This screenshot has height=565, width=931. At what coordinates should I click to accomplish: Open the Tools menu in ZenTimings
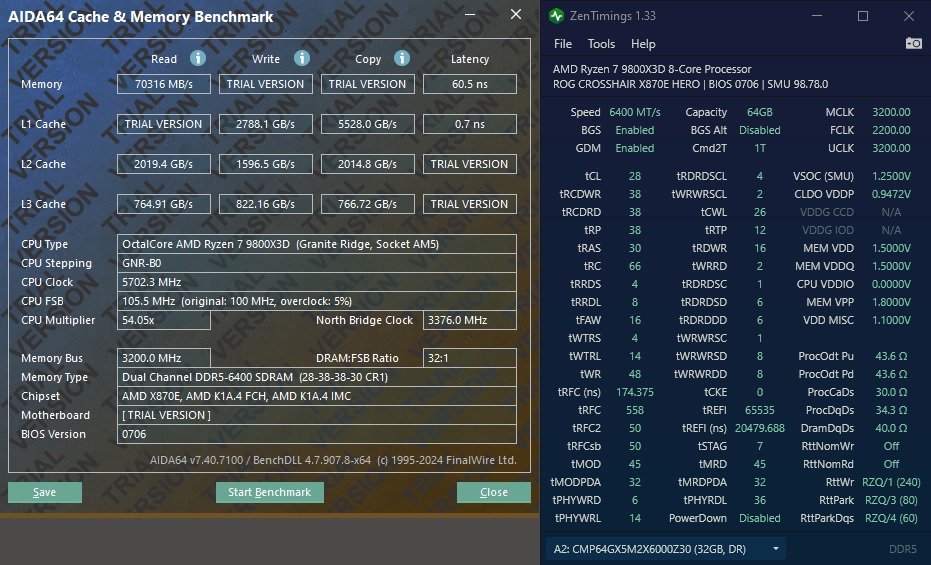click(601, 44)
